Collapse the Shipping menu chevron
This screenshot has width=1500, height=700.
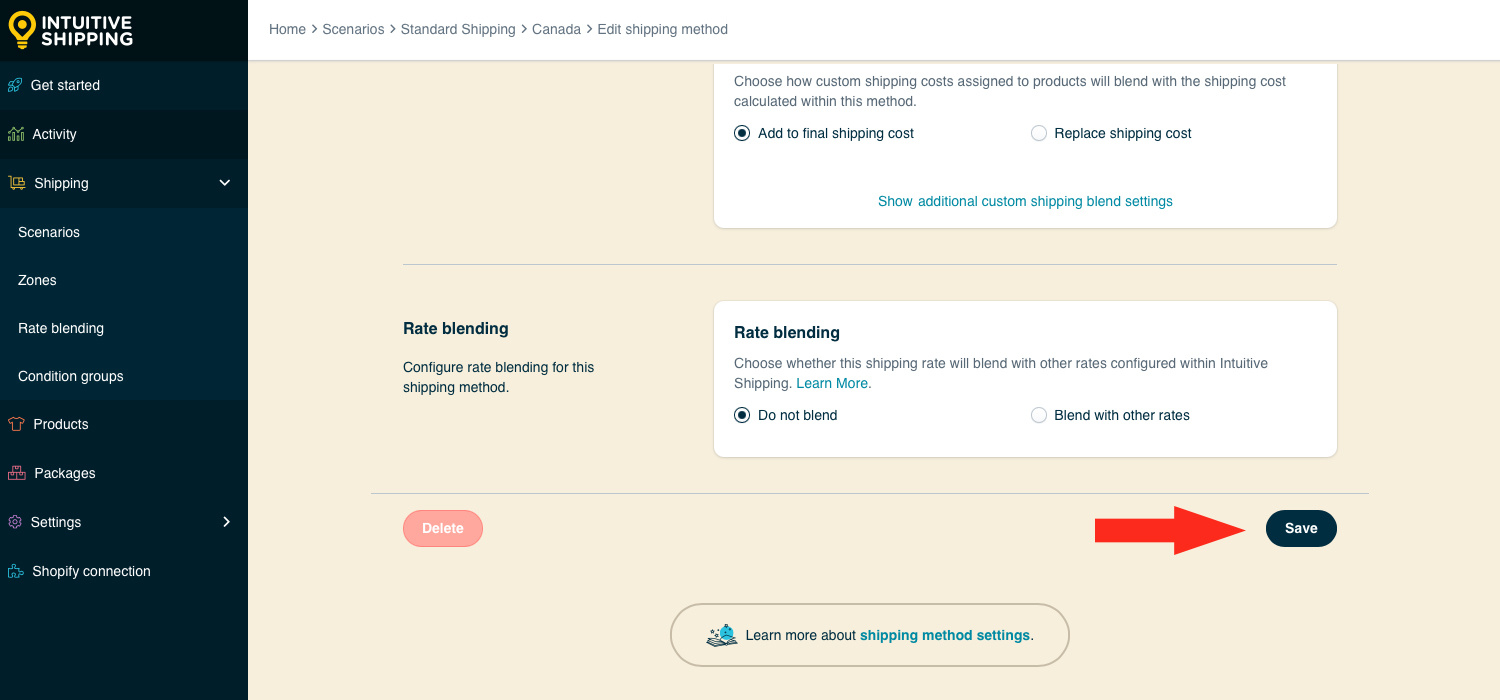225,183
